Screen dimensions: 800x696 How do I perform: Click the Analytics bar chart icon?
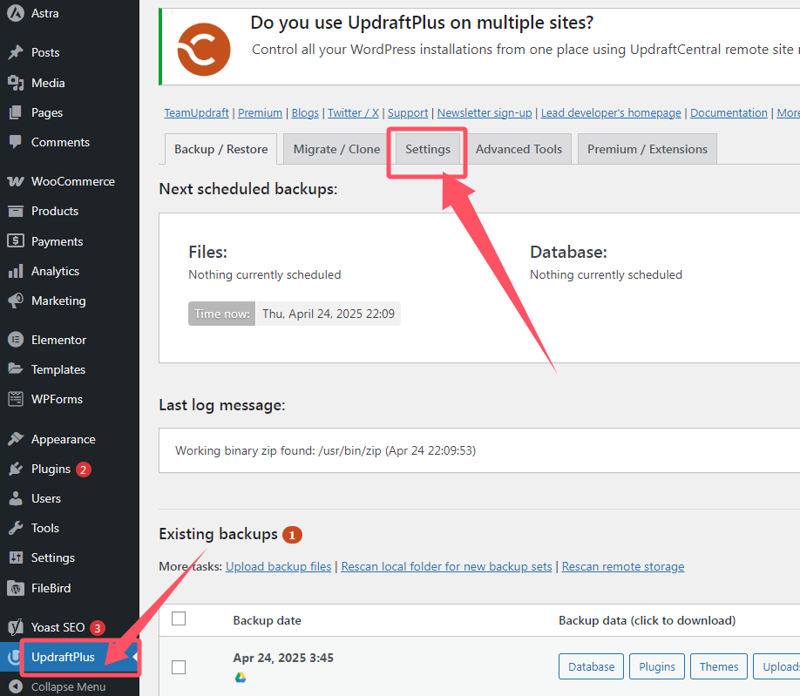15,271
